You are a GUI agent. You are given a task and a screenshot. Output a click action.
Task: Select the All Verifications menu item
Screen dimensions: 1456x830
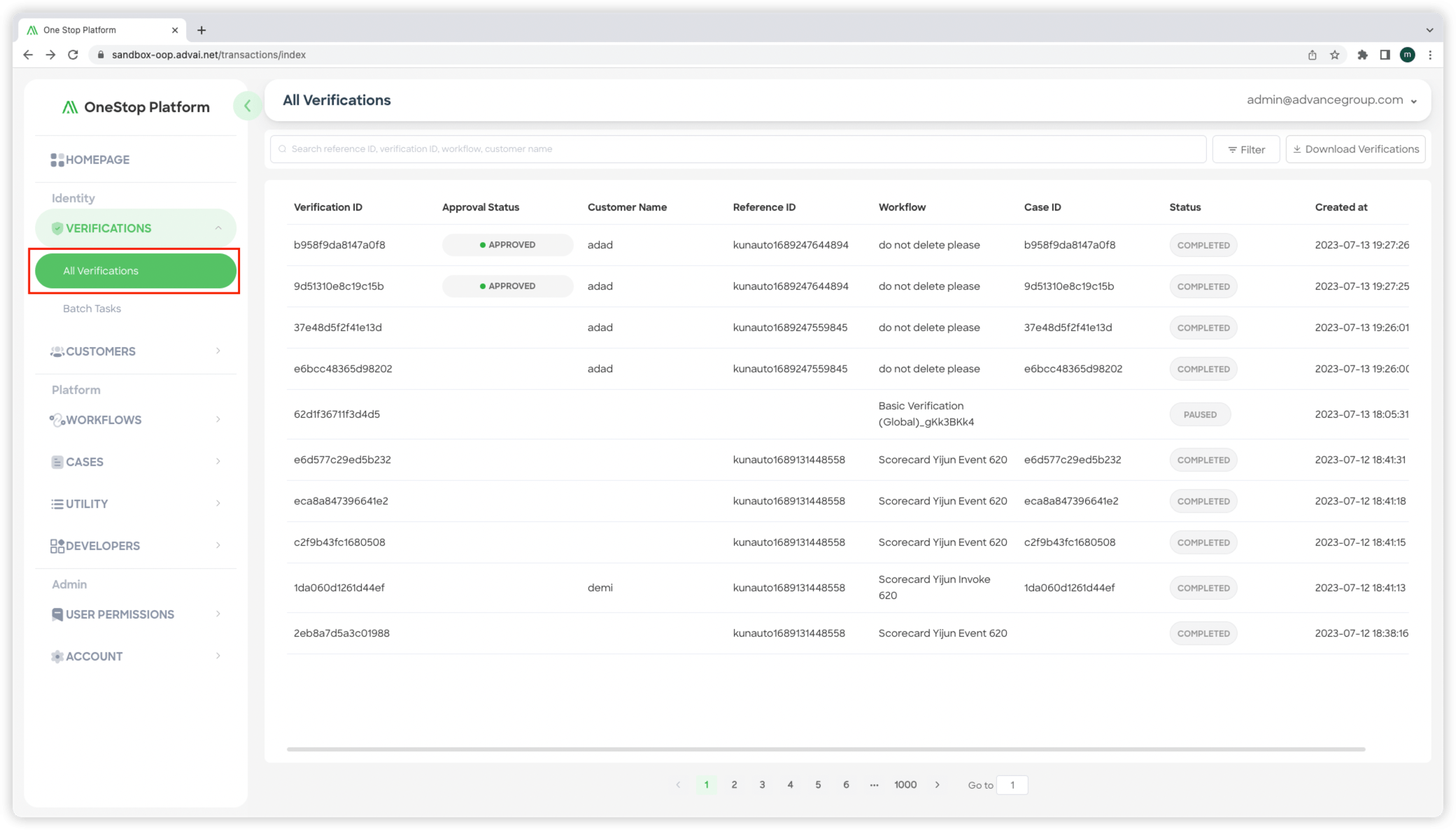coord(135,271)
